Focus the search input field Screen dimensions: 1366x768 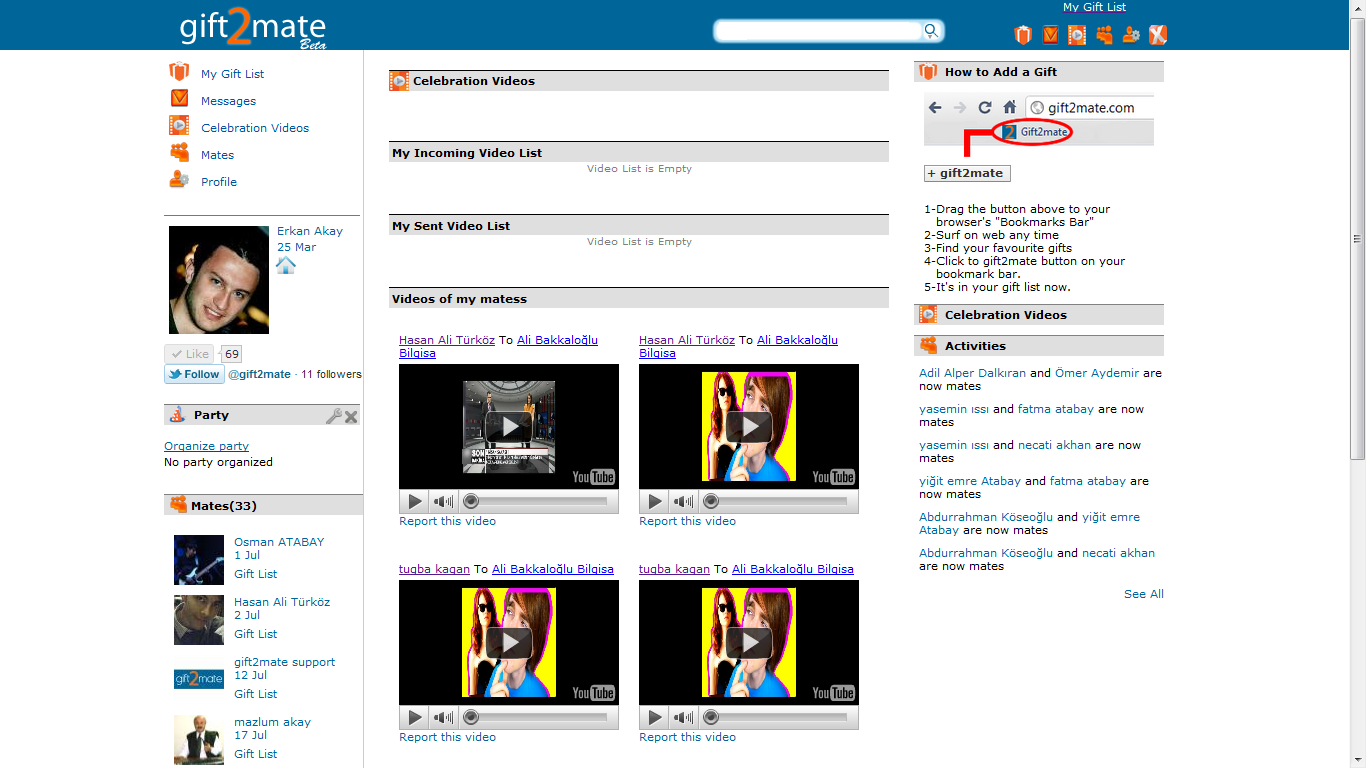tap(819, 31)
